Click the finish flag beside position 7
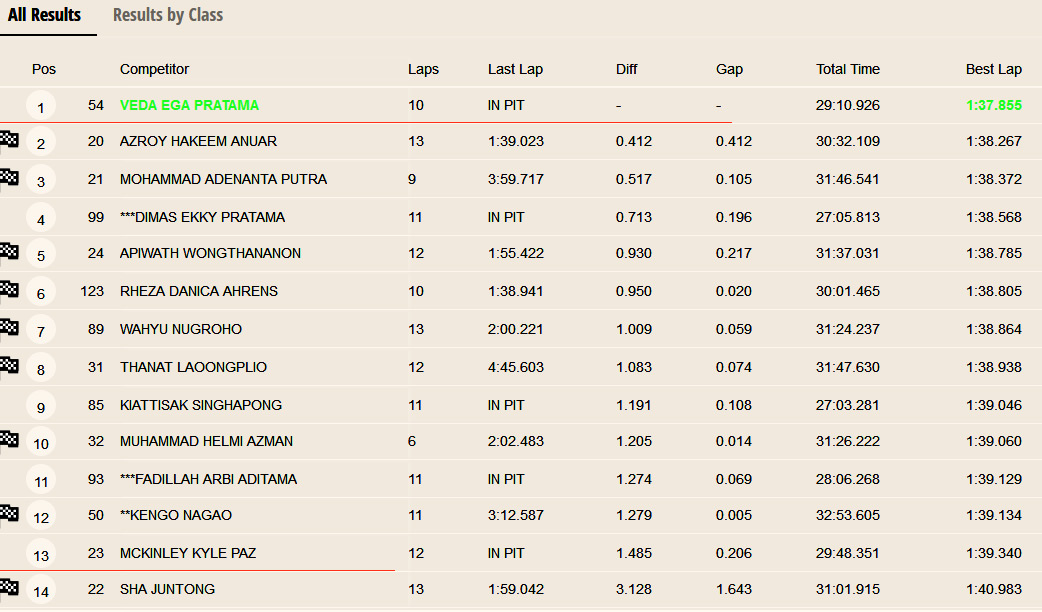 [x=9, y=327]
